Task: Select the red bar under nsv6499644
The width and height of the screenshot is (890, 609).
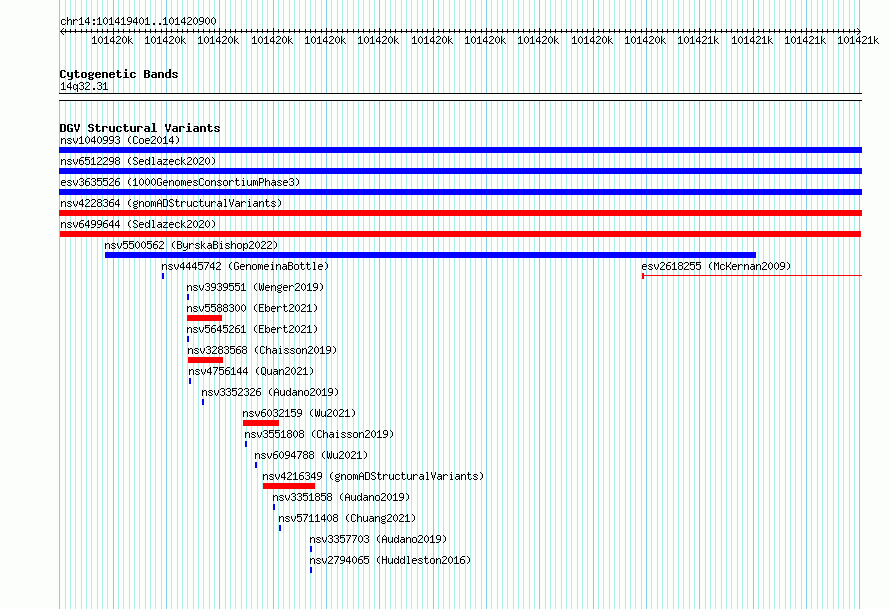Action: click(460, 234)
